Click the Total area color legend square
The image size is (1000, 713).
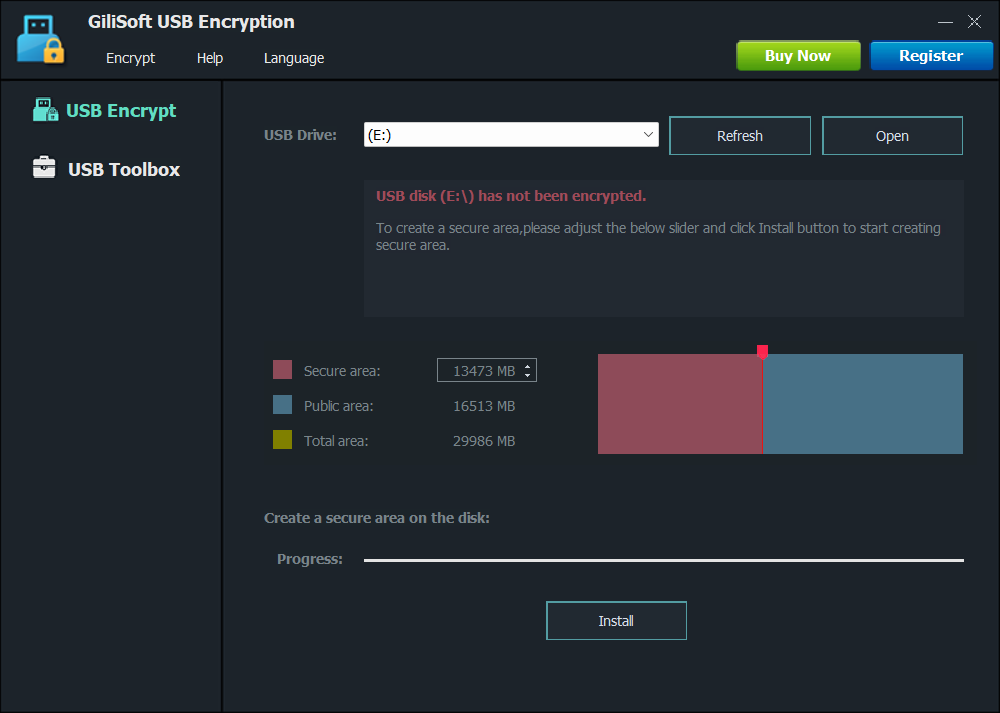point(282,439)
